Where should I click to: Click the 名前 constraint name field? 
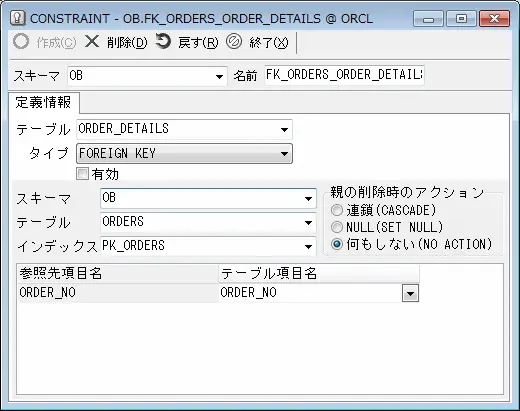click(x=344, y=75)
